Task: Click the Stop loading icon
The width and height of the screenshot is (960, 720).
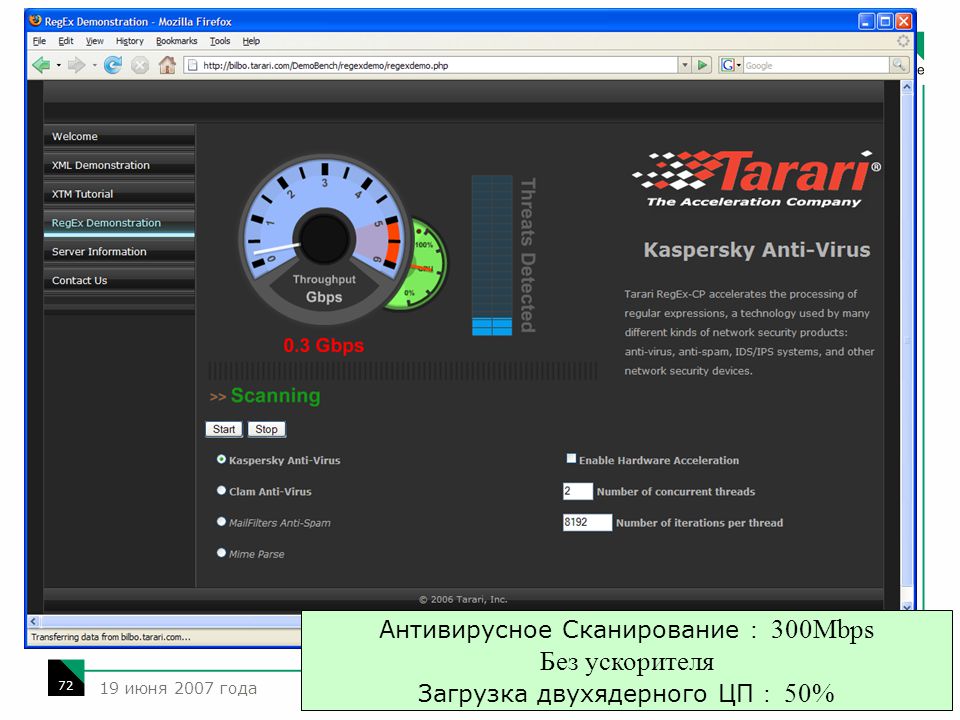Action: pos(140,65)
